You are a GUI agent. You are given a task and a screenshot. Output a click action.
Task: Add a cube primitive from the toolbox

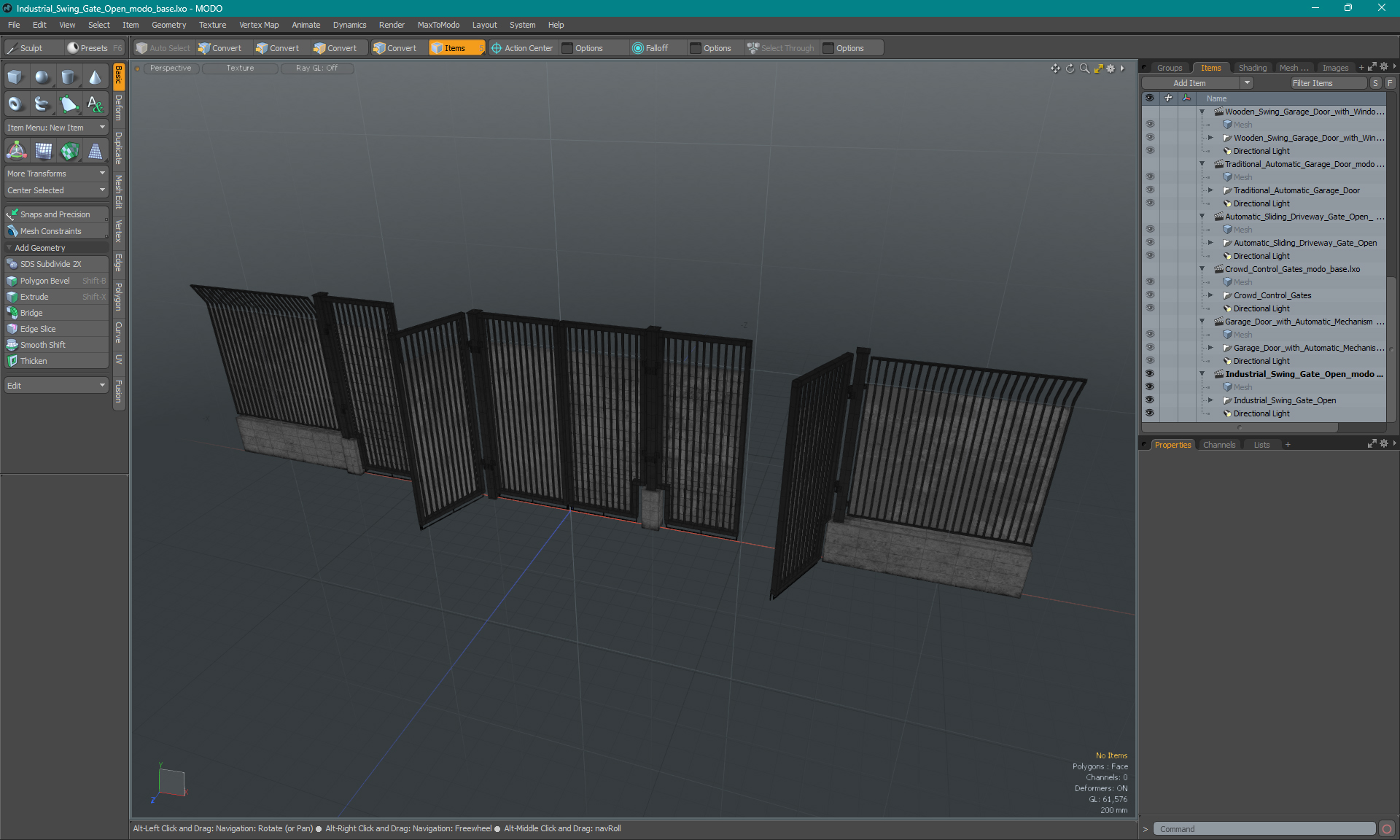(16, 77)
